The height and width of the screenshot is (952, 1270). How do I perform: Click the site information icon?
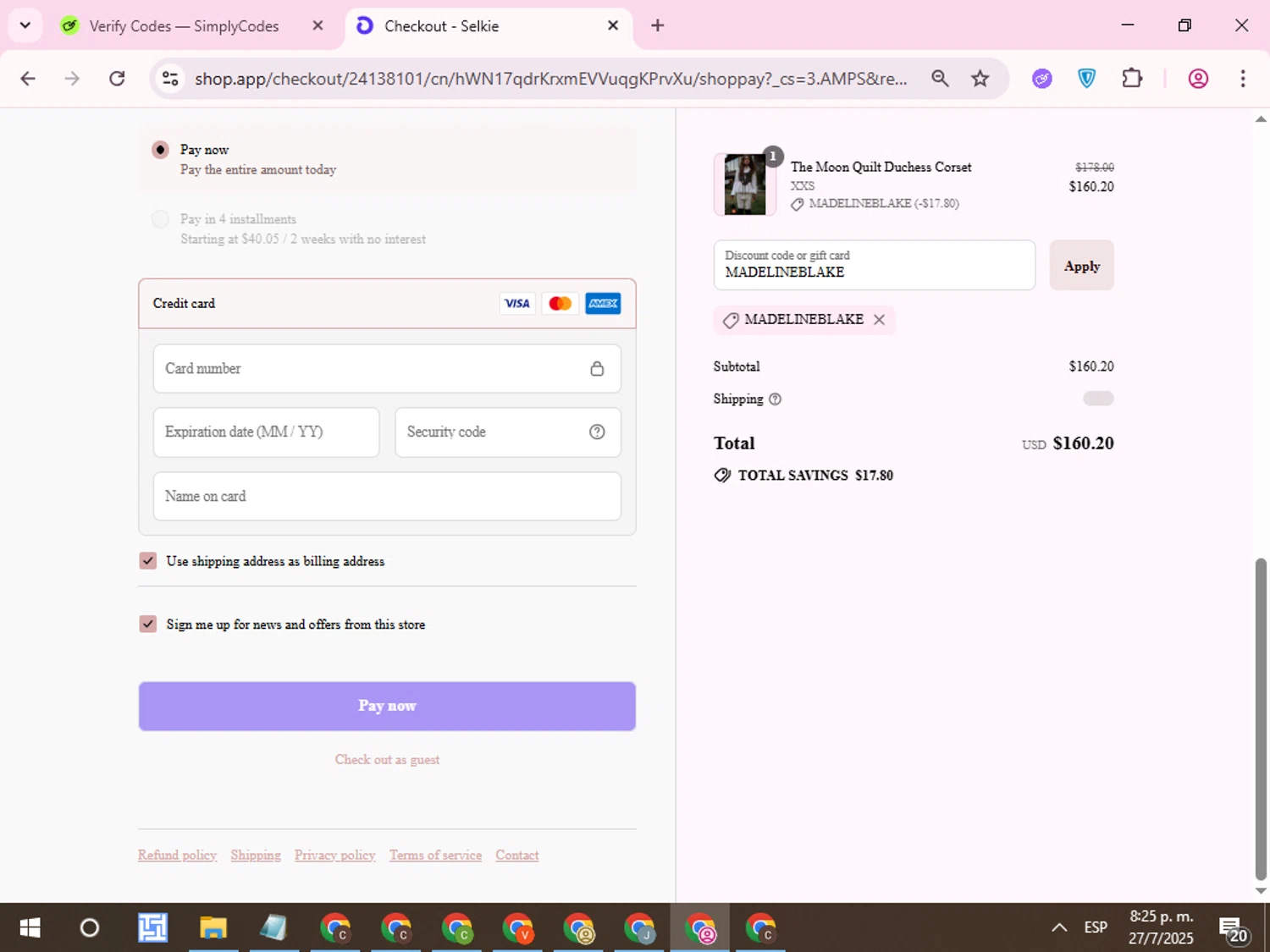point(170,79)
